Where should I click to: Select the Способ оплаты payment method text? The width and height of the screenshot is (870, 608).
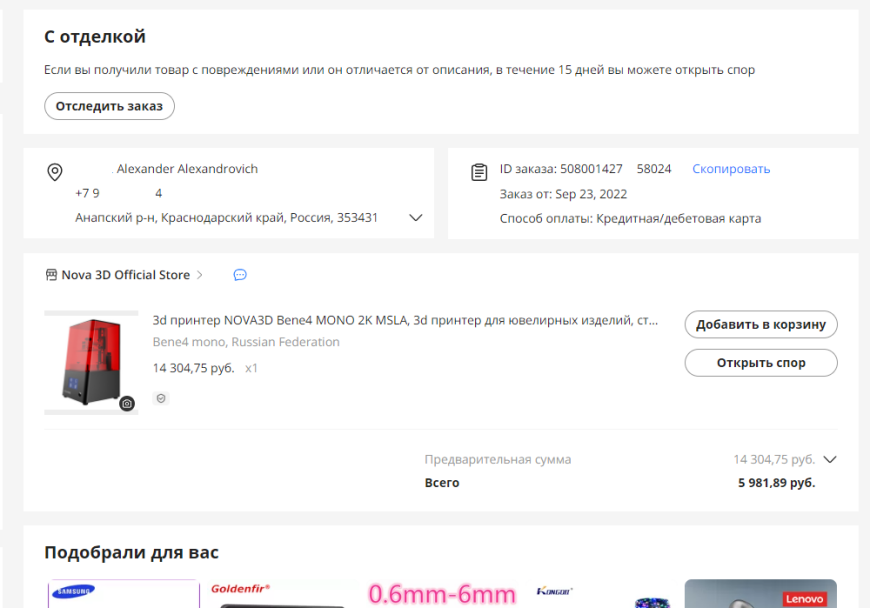[x=630, y=219]
